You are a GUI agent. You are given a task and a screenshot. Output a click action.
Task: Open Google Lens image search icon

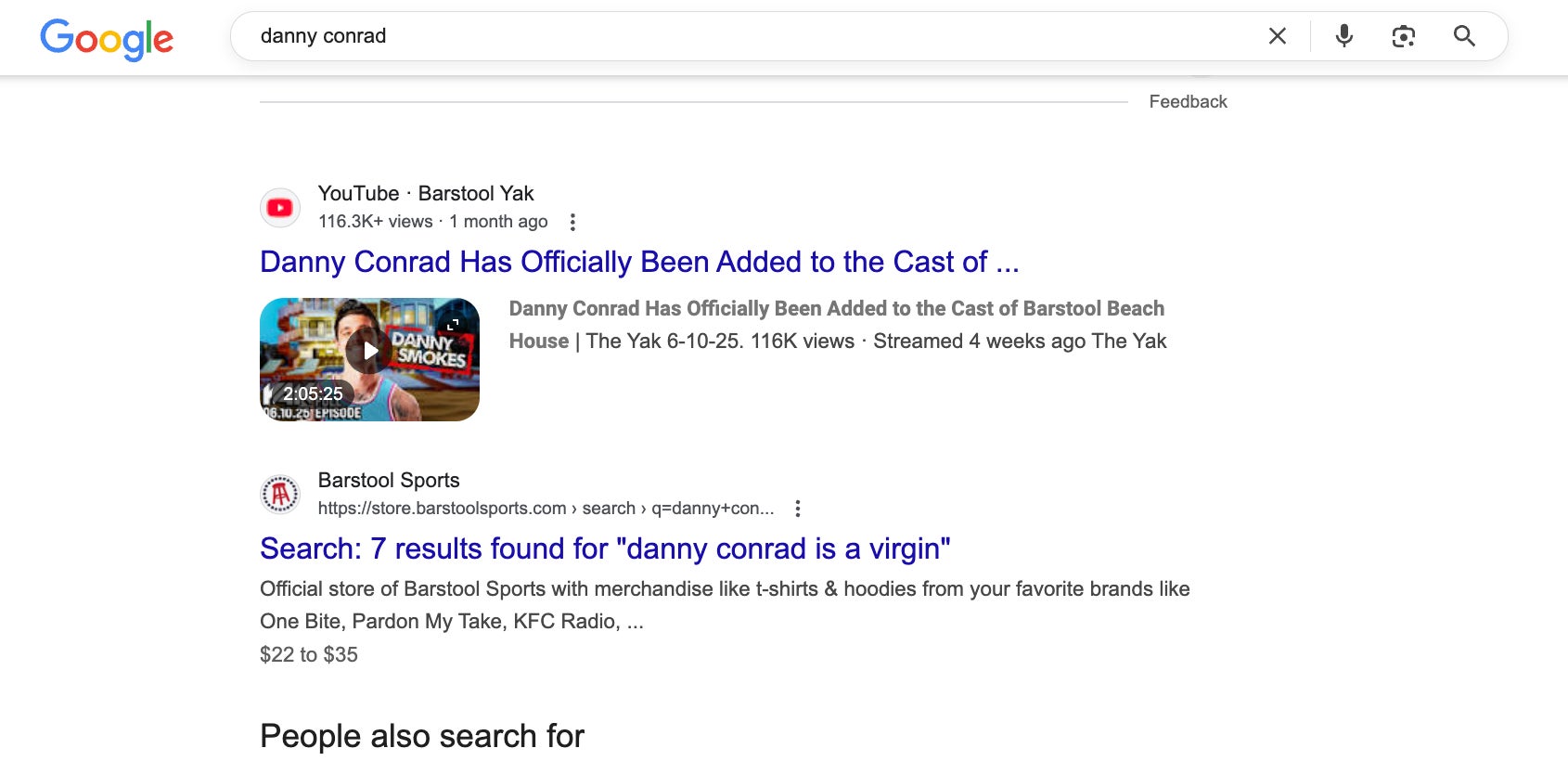1403,36
